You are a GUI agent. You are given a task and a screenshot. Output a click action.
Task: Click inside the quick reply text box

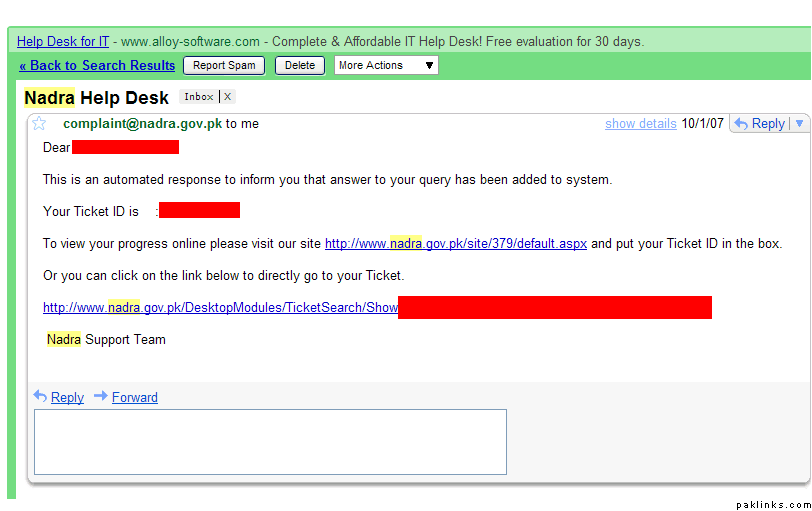click(x=270, y=441)
